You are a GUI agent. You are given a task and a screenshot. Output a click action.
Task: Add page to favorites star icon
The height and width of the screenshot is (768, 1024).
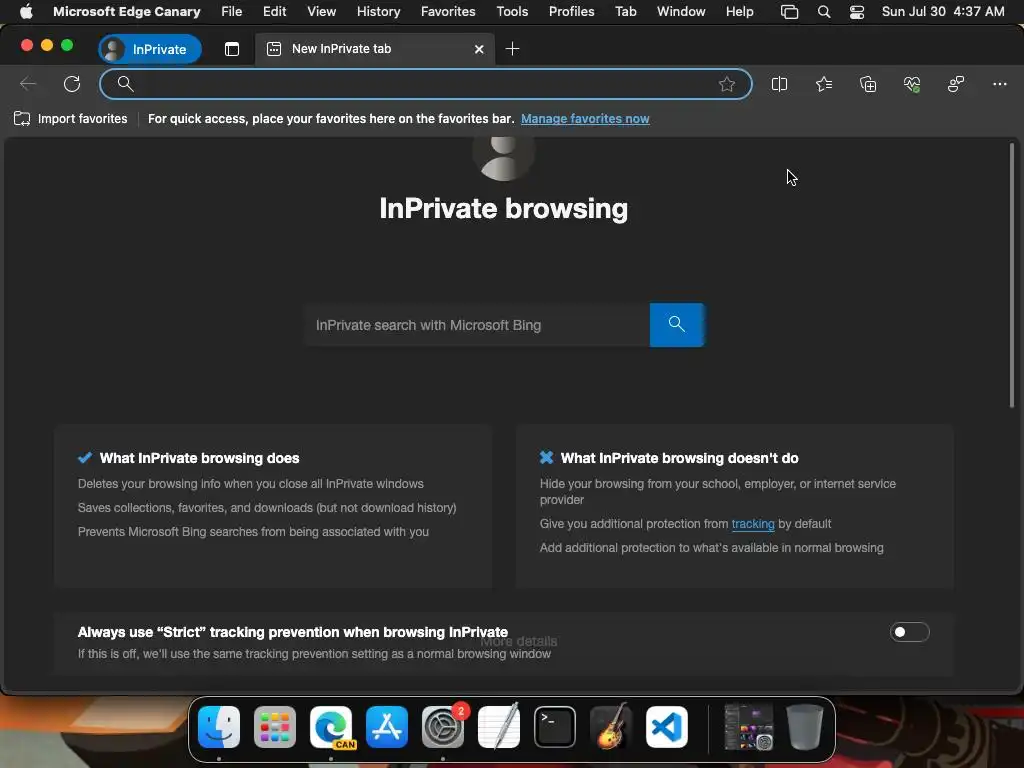coord(727,84)
